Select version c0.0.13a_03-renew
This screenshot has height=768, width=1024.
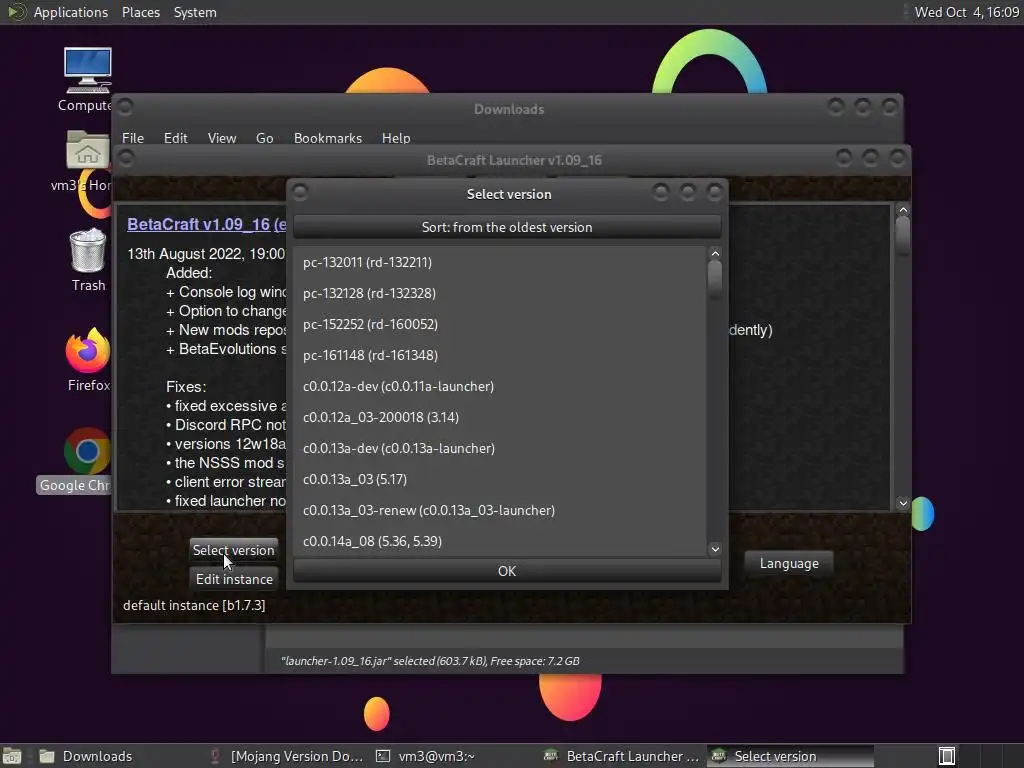500,511
